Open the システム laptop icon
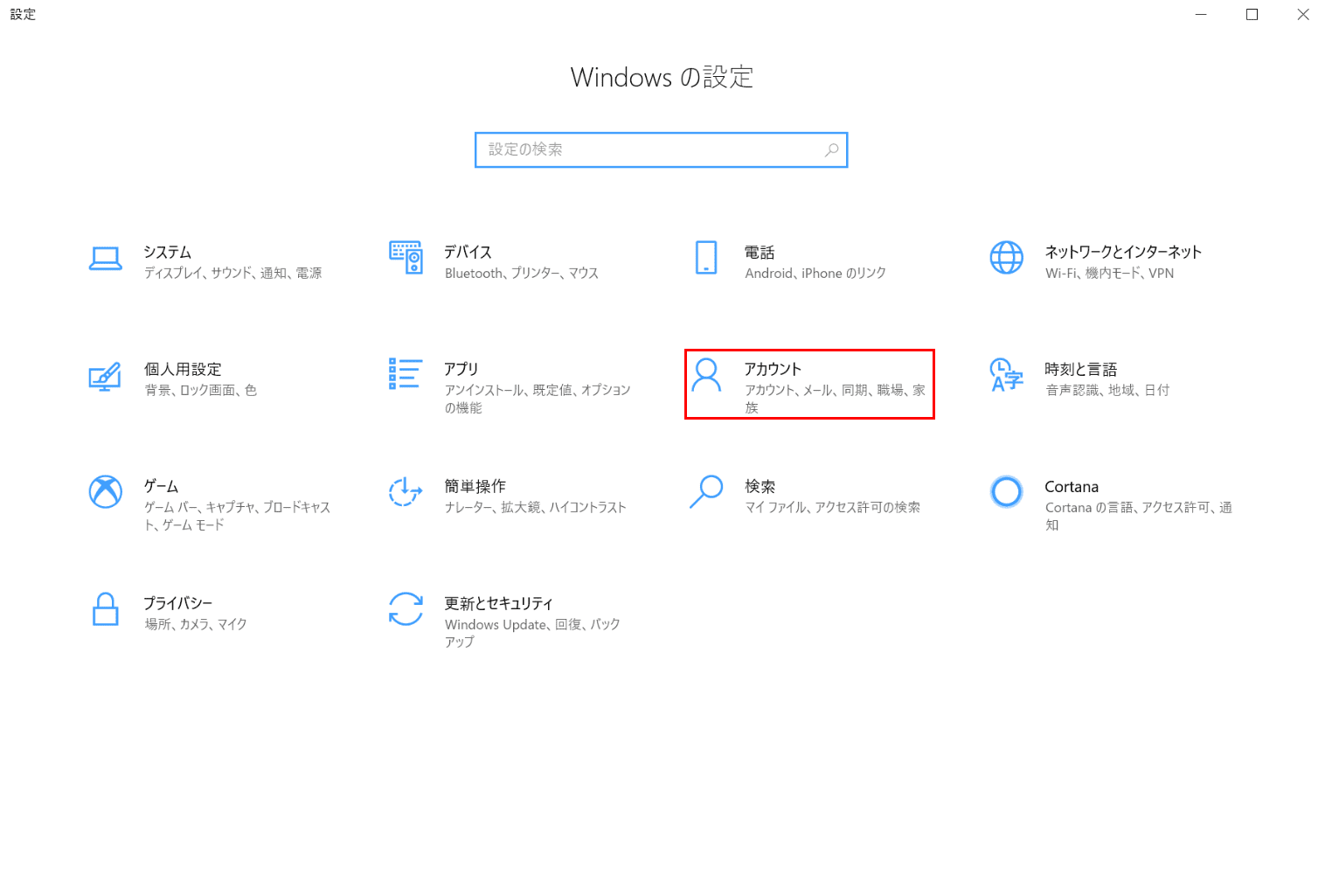 coord(106,259)
